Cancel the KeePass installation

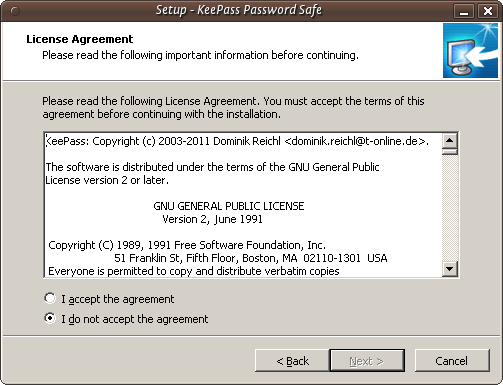452,361
